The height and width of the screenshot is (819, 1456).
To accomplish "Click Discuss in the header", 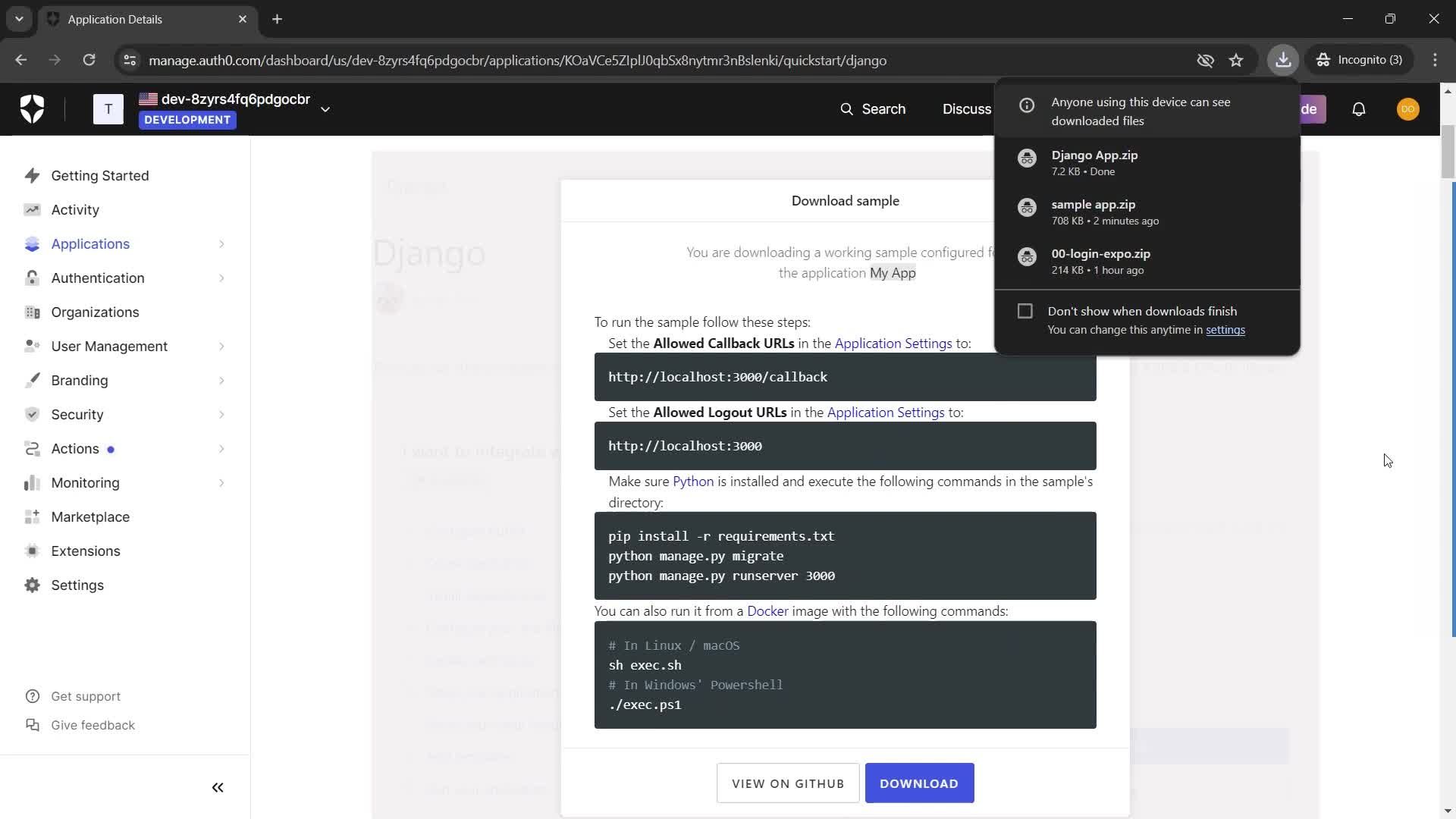I will click(966, 109).
